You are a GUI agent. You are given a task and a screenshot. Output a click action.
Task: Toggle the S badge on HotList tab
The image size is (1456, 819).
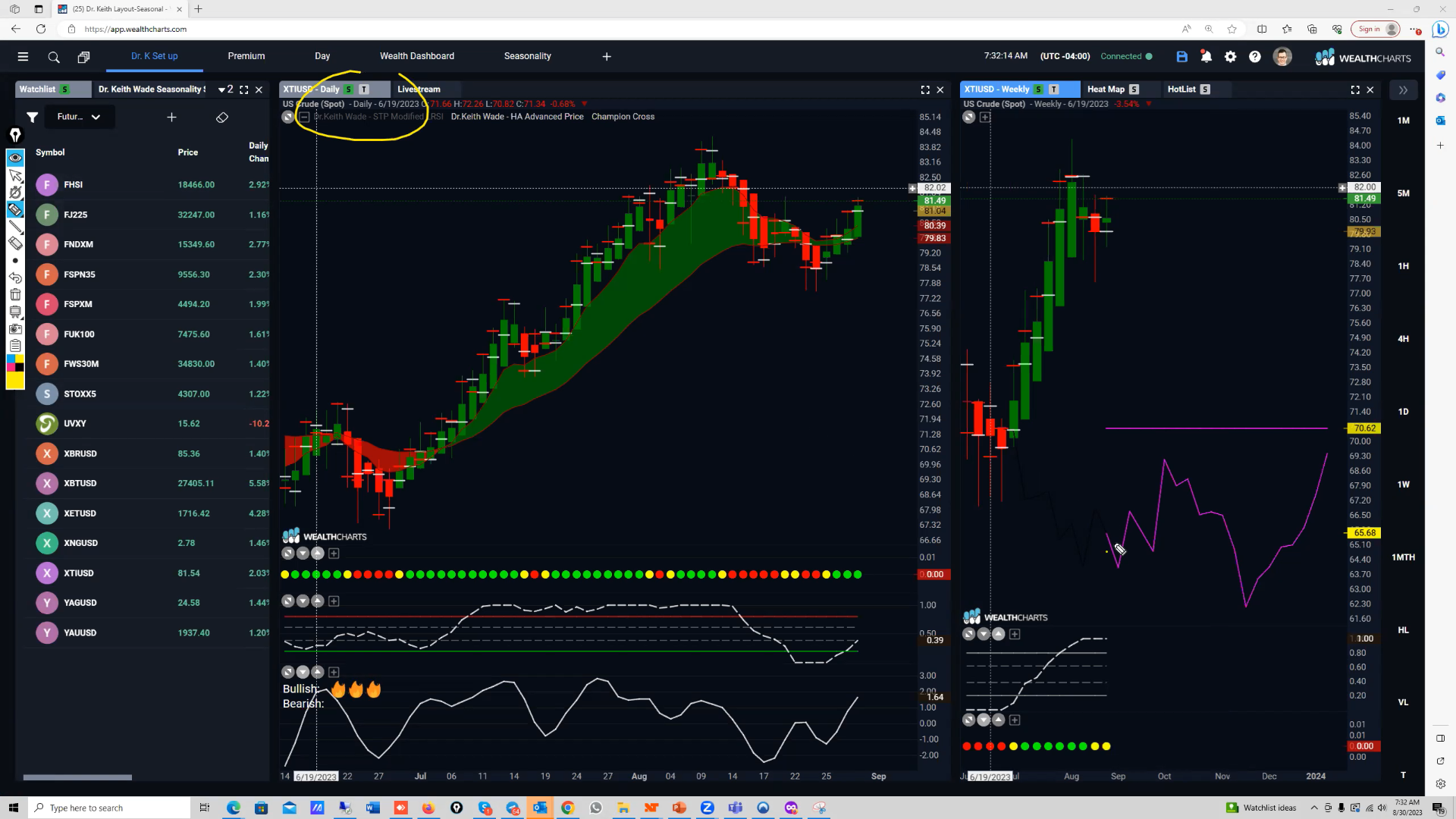(1205, 89)
